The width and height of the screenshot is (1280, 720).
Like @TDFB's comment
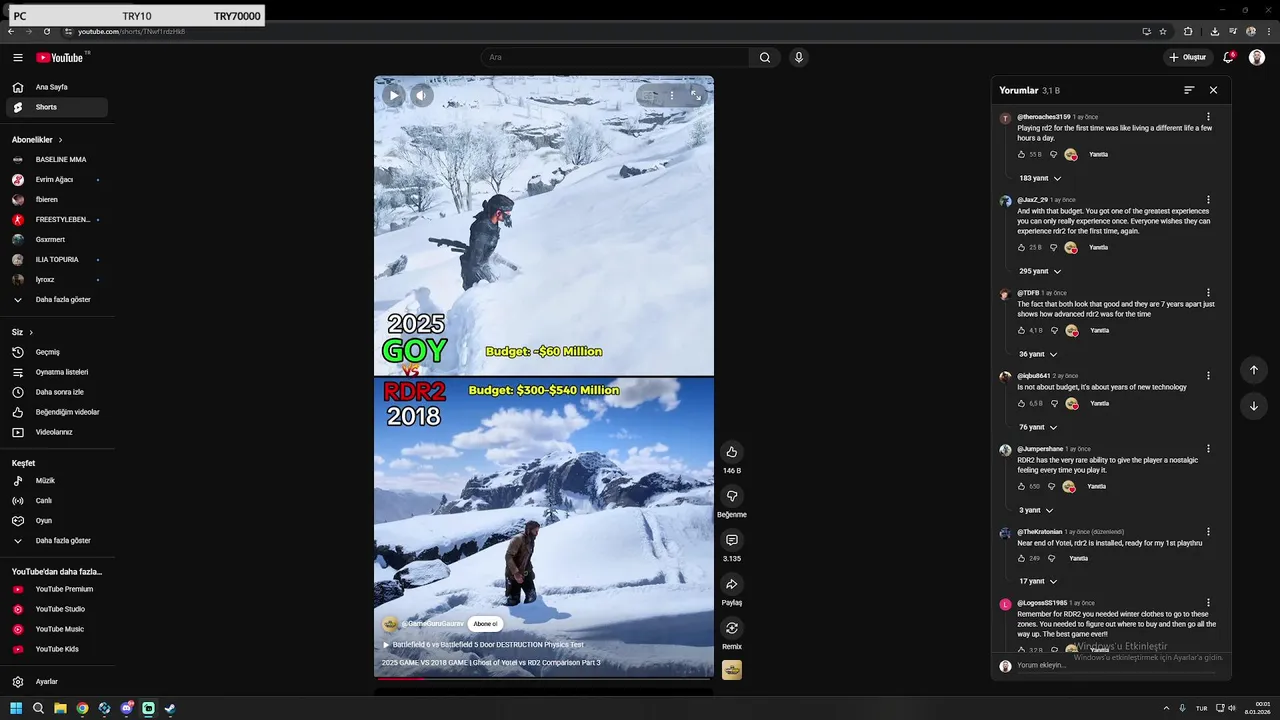coord(1021,330)
